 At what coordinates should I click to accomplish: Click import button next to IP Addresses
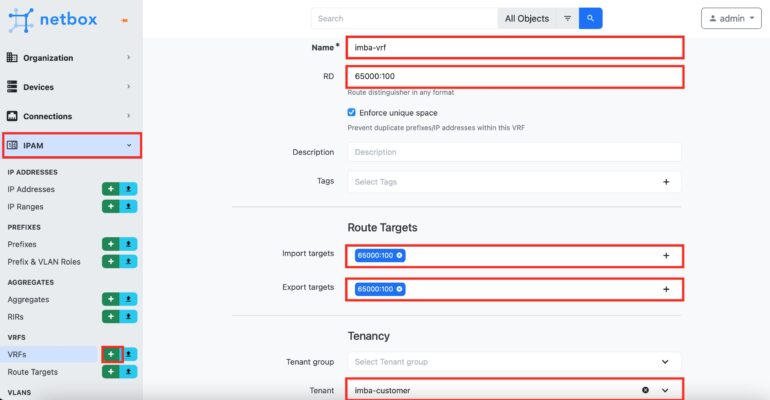pos(129,189)
